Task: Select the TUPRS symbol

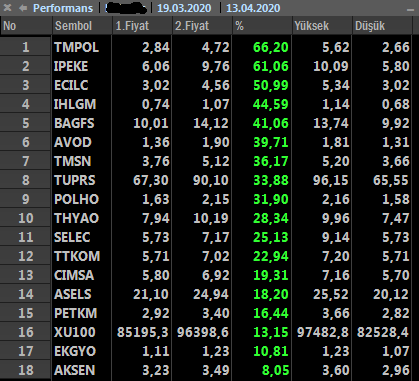Action: point(75,180)
